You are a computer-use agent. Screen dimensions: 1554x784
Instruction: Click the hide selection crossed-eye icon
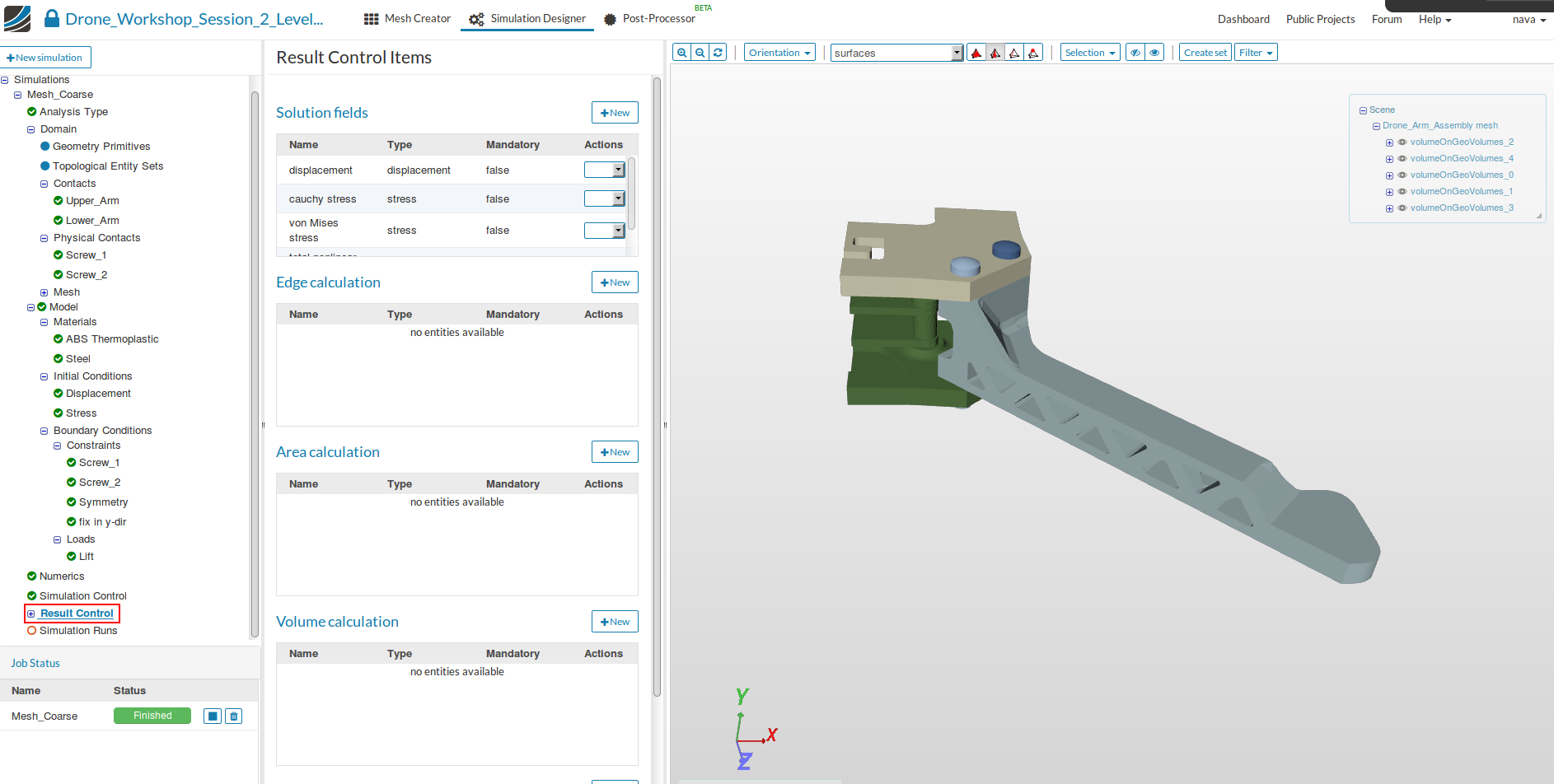pyautogui.click(x=1135, y=53)
